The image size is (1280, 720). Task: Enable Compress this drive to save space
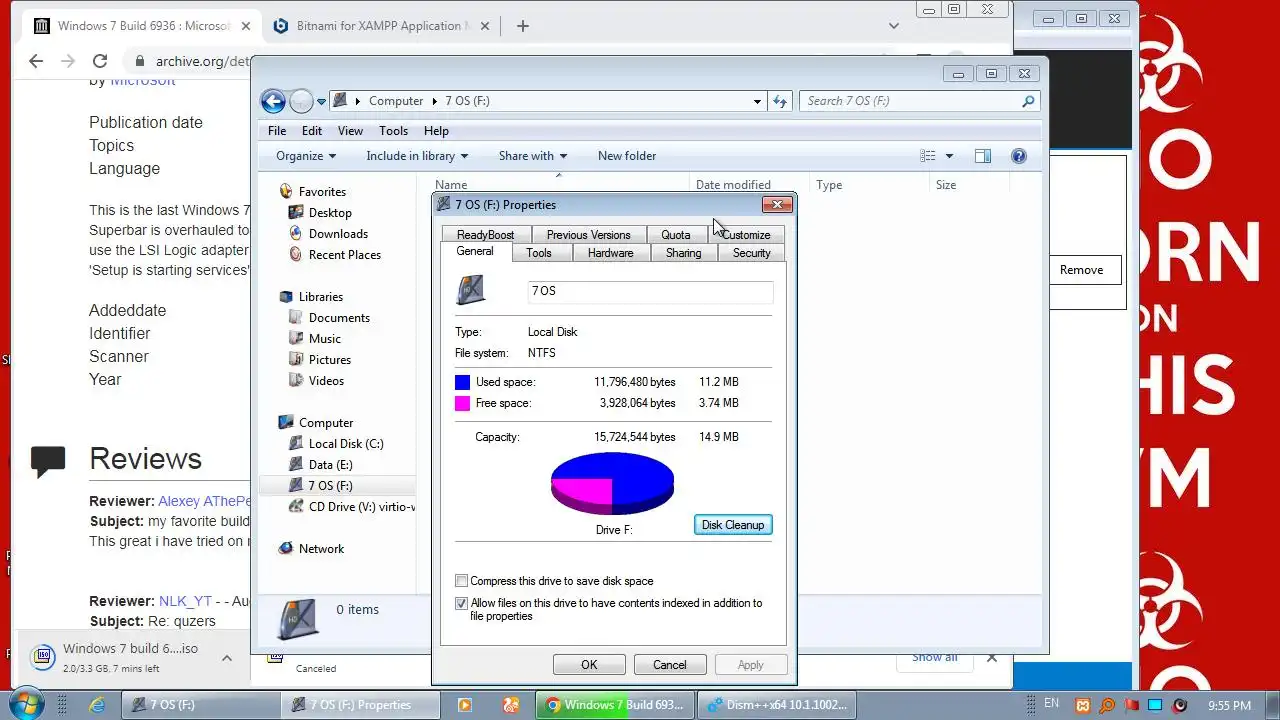[x=461, y=581]
